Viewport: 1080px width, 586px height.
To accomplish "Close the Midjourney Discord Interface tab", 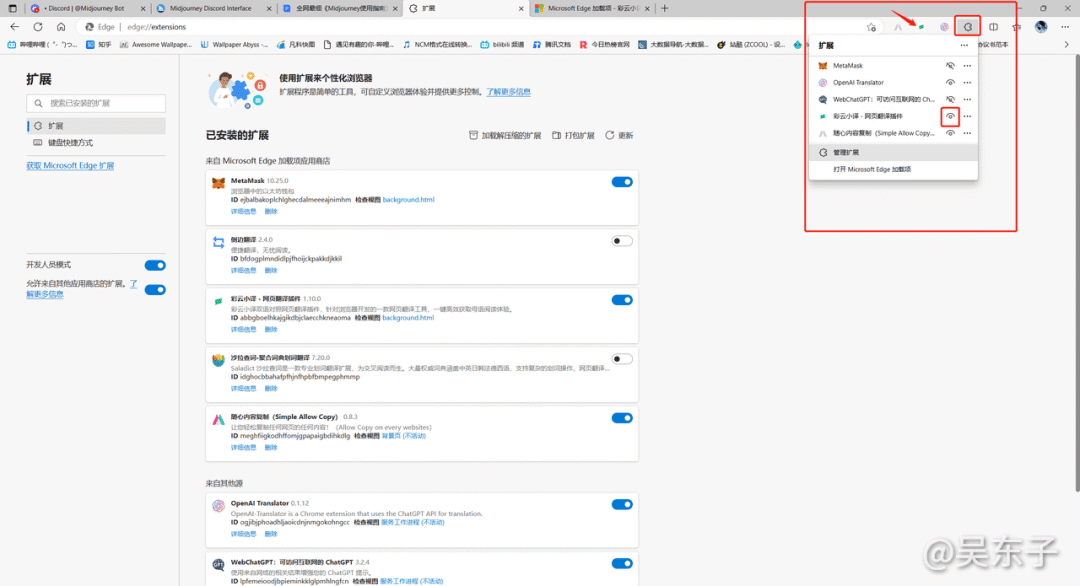I will [x=270, y=8].
